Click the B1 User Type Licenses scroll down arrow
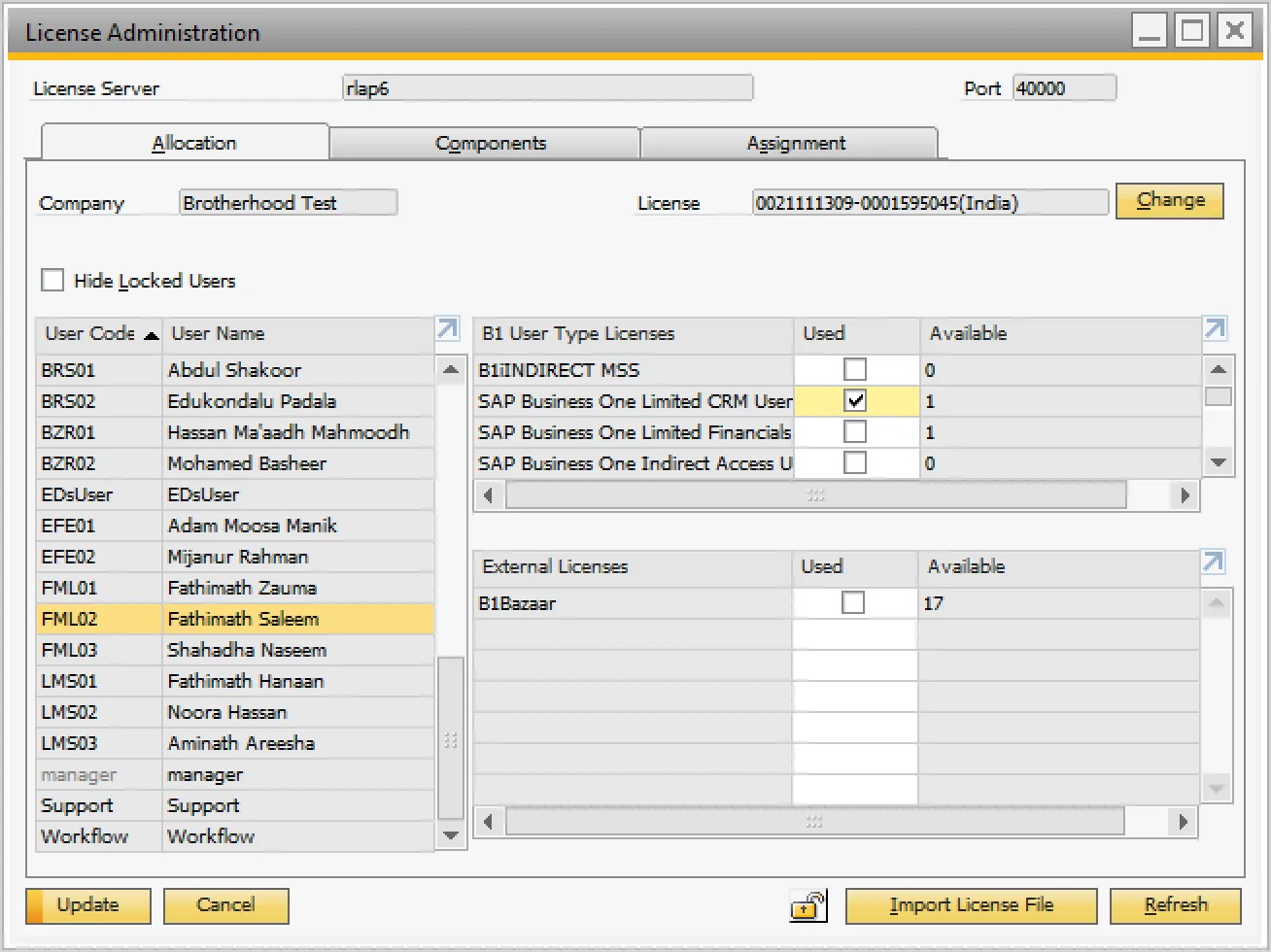This screenshot has height=952, width=1271. tap(1219, 462)
